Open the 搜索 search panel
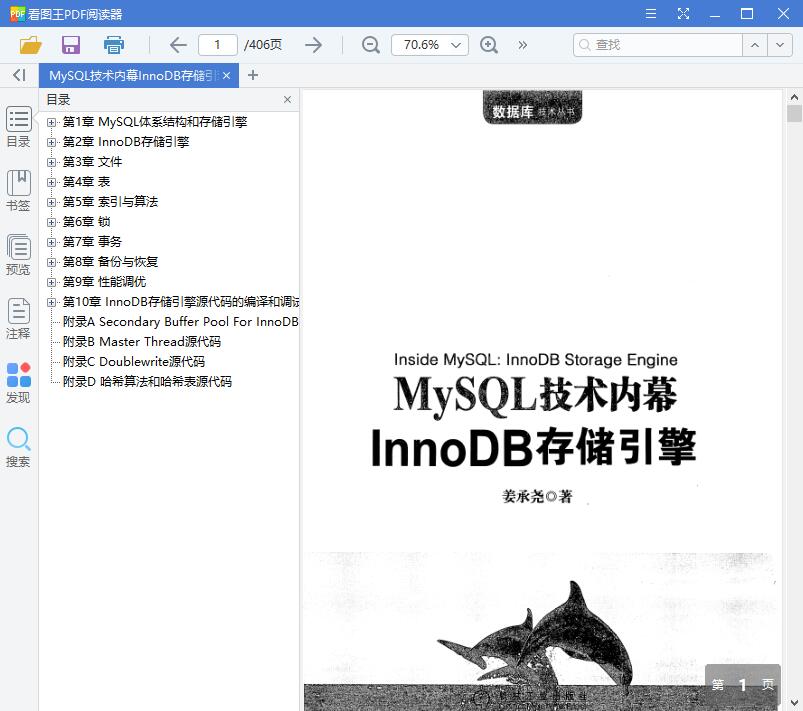The height and width of the screenshot is (711, 803). (18, 447)
